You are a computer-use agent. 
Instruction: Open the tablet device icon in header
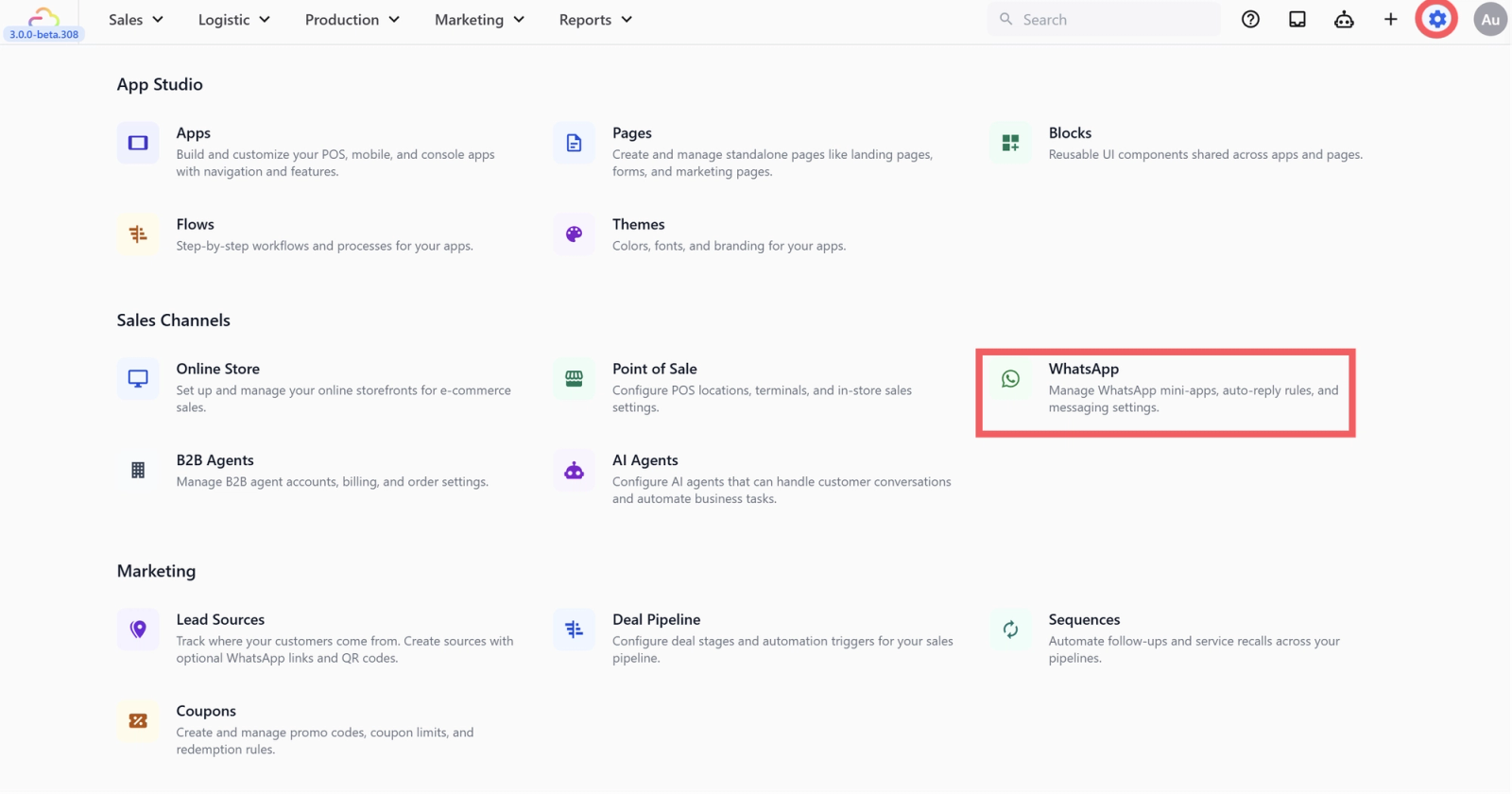tap(1297, 19)
